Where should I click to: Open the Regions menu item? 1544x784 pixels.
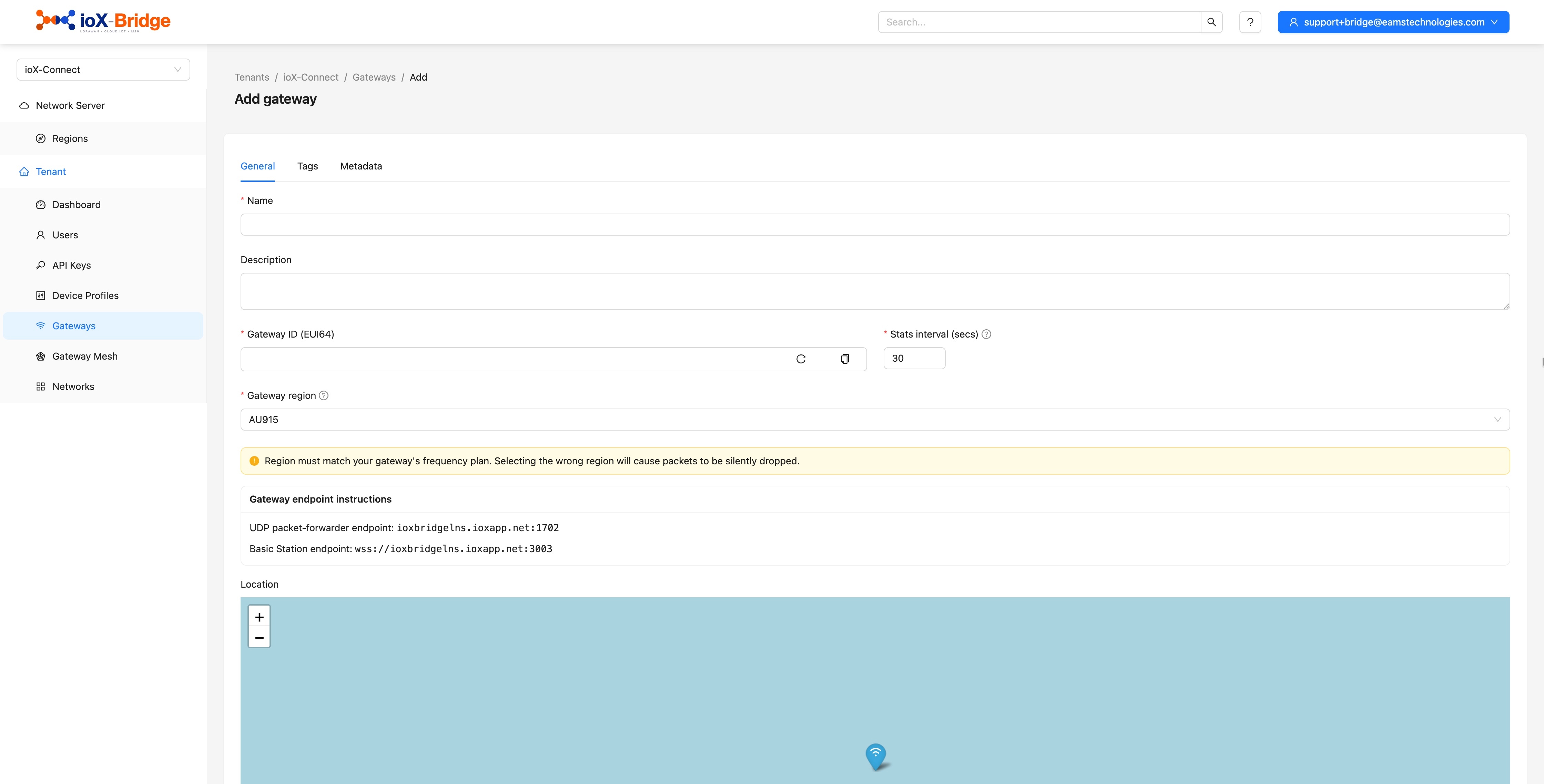[x=103, y=138]
